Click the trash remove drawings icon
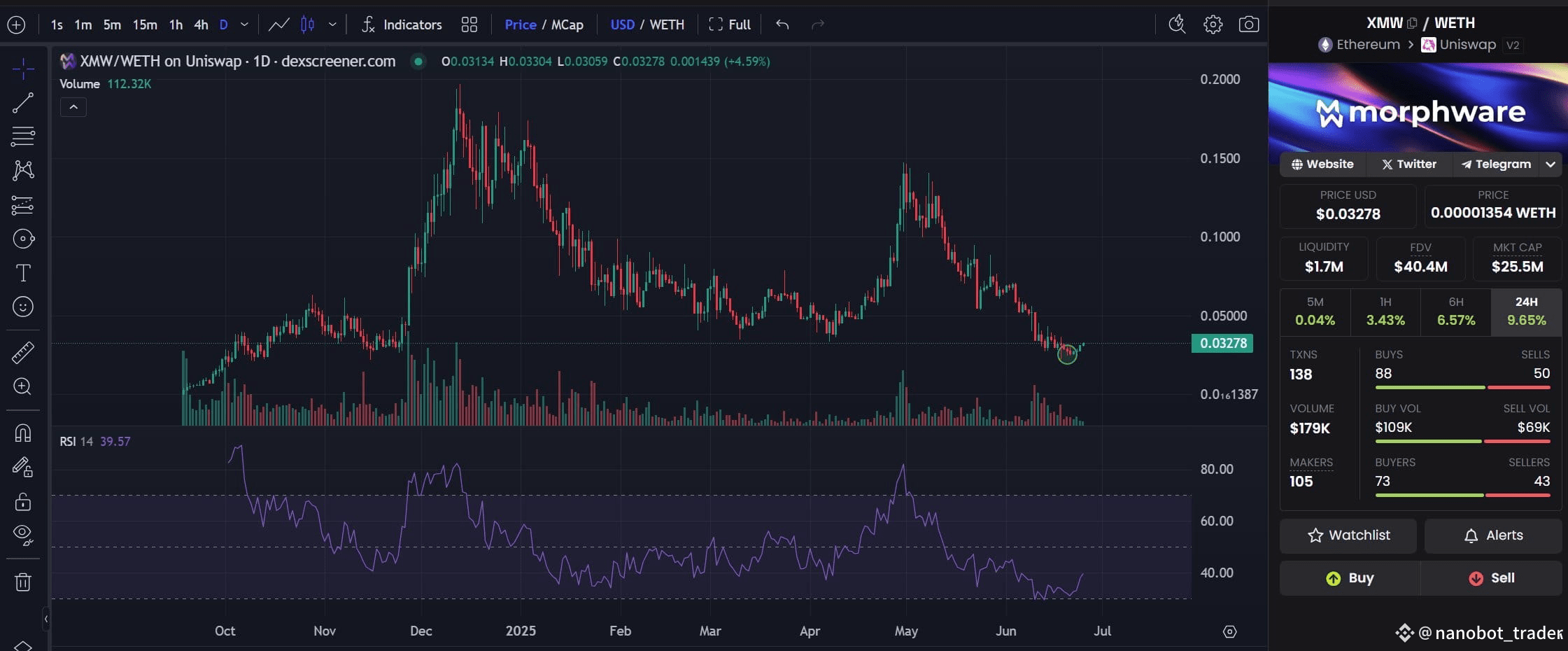Viewport: 1568px width, 651px height. coord(23,582)
